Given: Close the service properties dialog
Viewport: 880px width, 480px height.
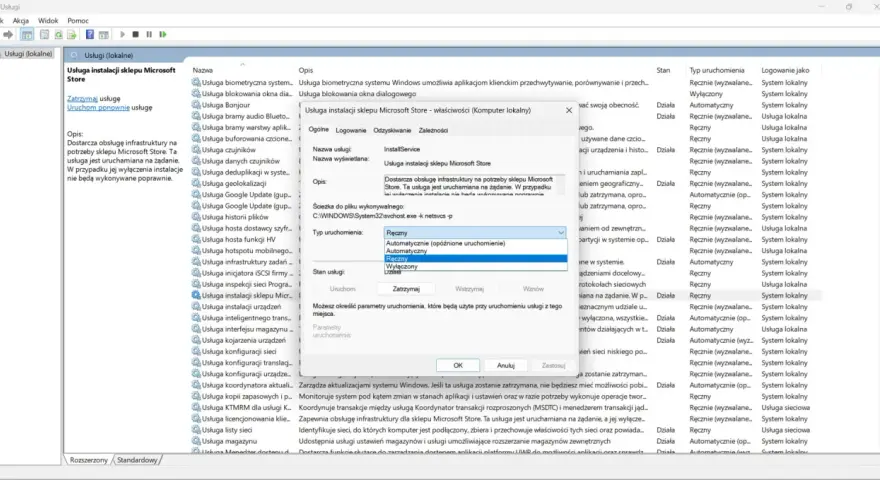Looking at the screenshot, I should click(x=569, y=111).
